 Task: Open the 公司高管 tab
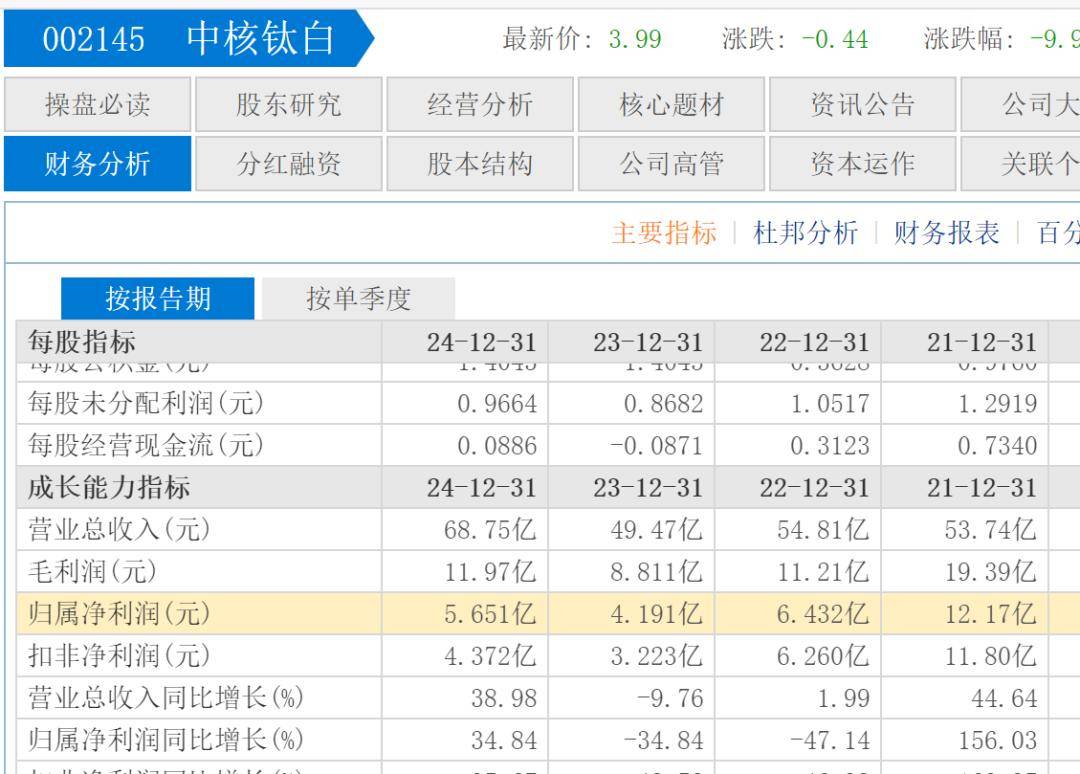672,164
